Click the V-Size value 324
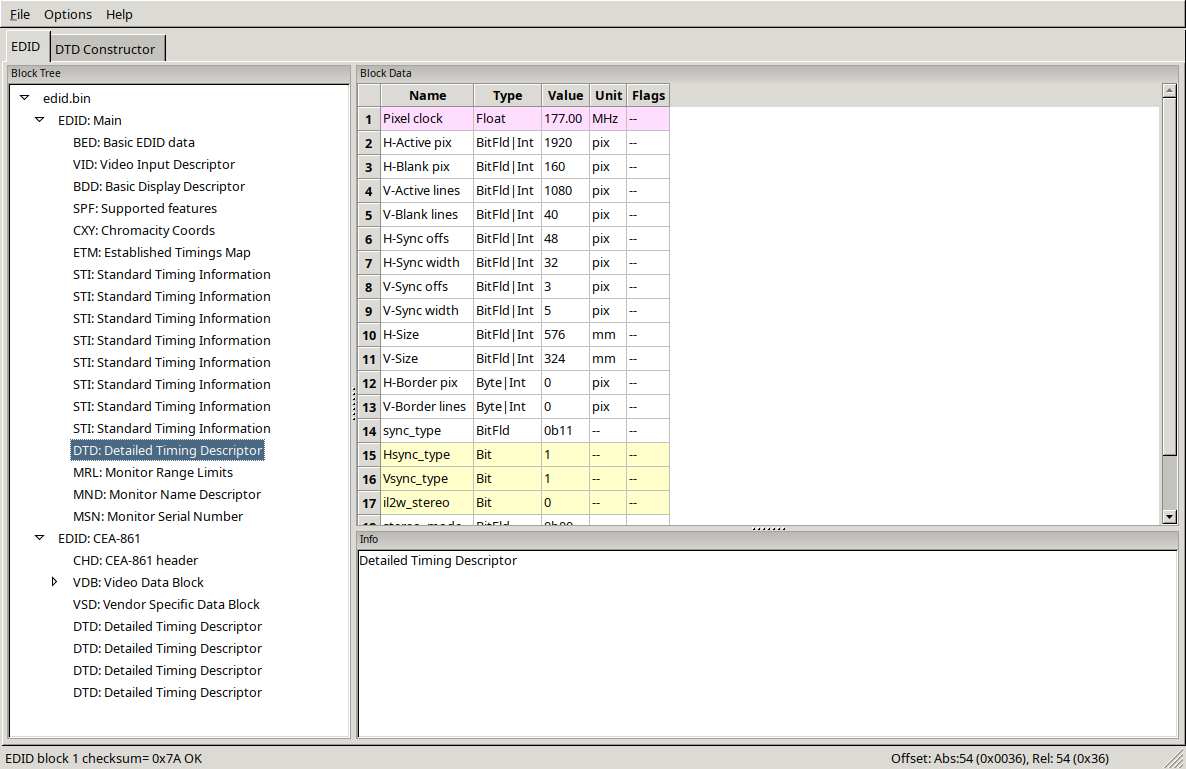 point(566,358)
